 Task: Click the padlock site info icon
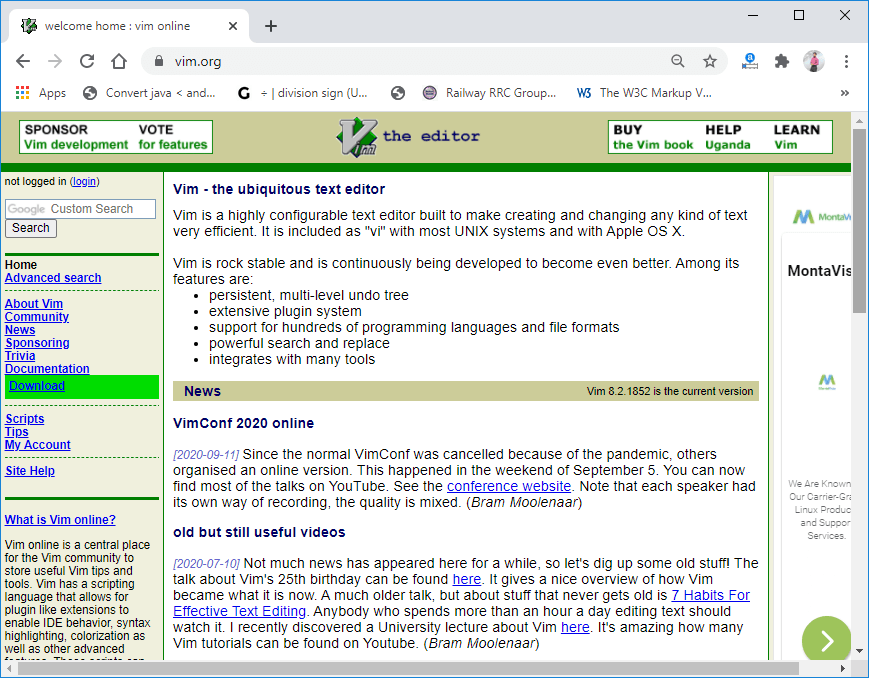[x=159, y=61]
